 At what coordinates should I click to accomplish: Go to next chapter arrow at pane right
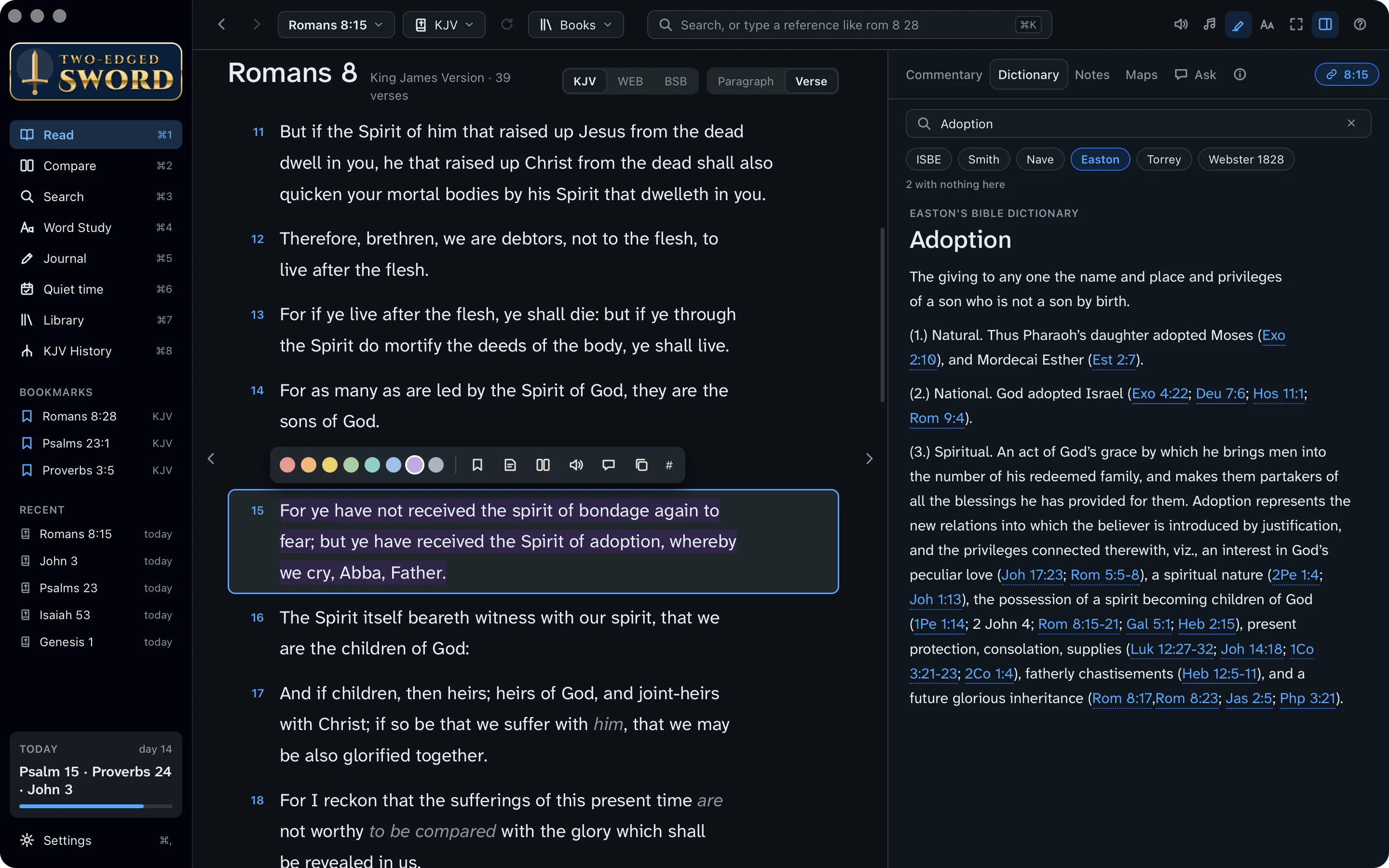tap(869, 459)
